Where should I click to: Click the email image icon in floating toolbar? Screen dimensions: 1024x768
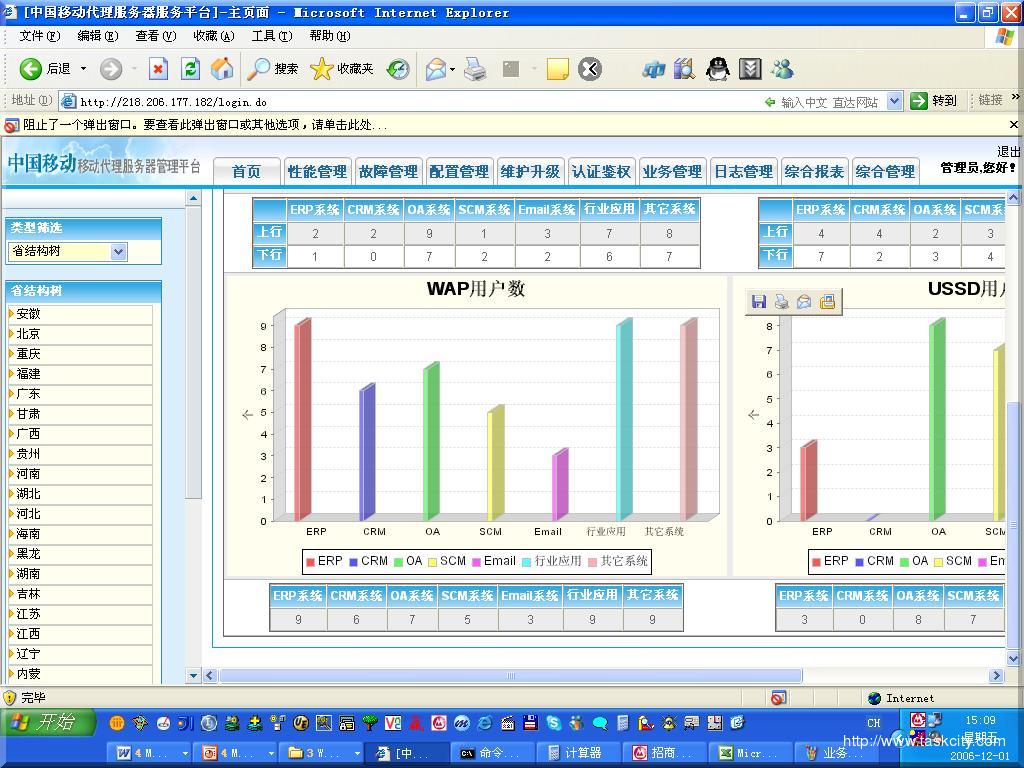804,302
